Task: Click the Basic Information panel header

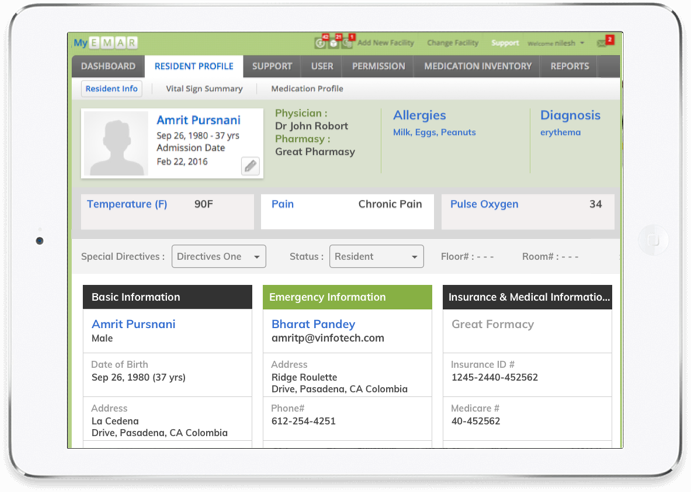Action: [167, 297]
